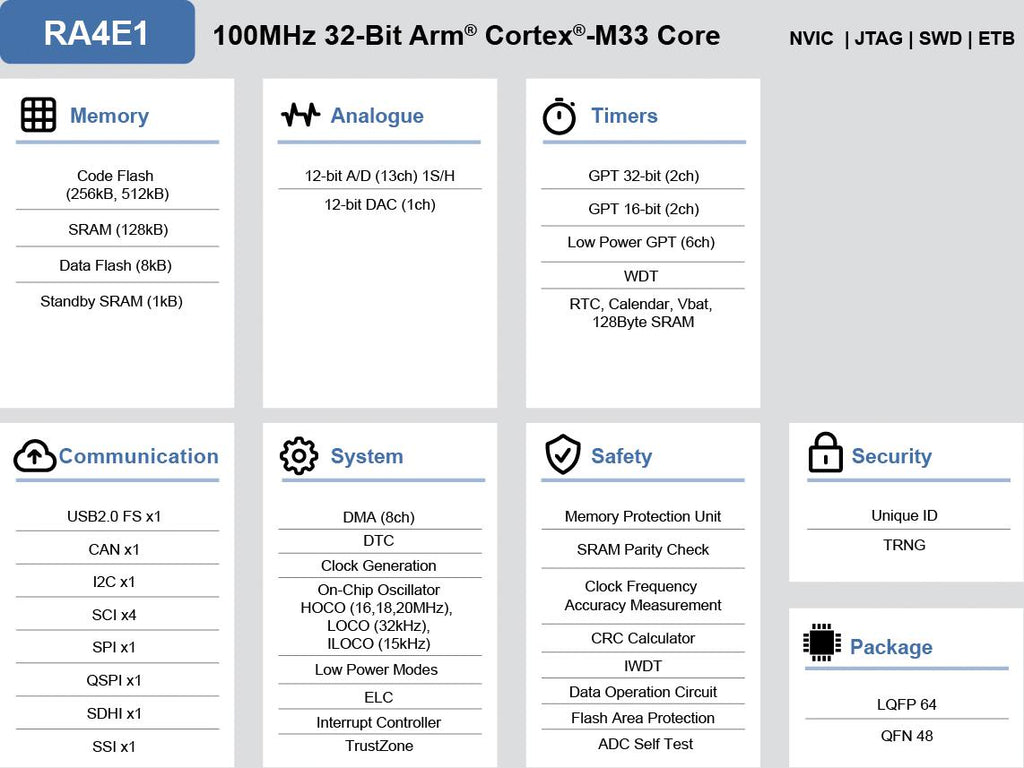Click the GPT 32-bit (2ch) timer row
Screen dimensions: 1024x768
click(x=643, y=176)
